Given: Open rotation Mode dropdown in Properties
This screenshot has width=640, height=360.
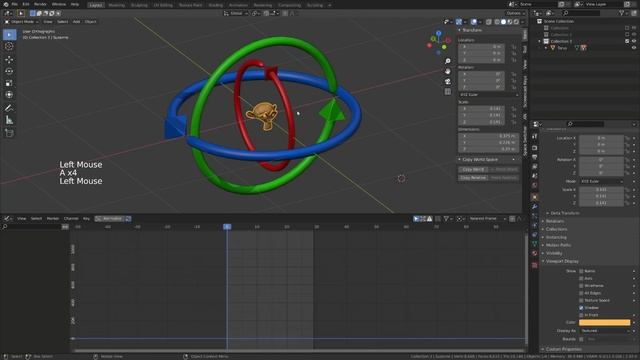Looking at the screenshot, I should coord(601,181).
